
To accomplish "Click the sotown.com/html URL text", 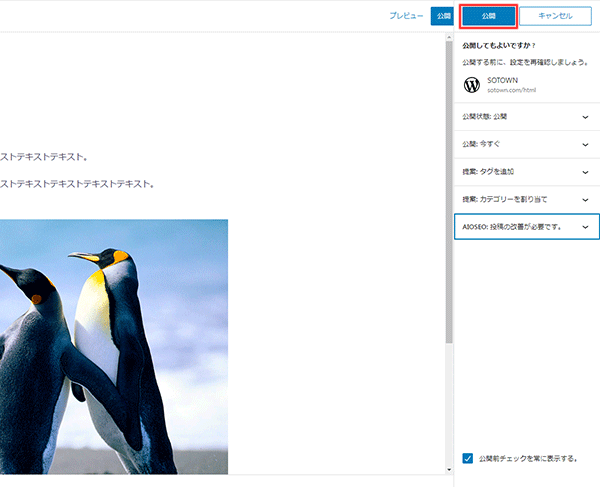I will pyautogui.click(x=511, y=90).
